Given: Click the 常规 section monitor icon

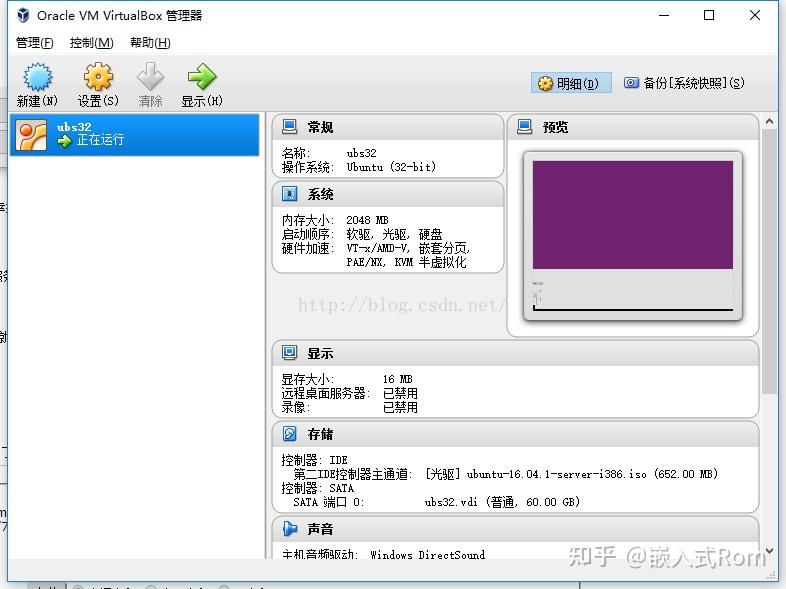Looking at the screenshot, I should 289,127.
